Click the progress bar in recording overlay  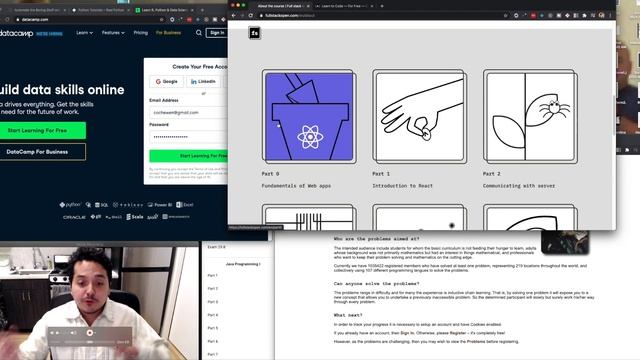pyautogui.click(x=90, y=342)
